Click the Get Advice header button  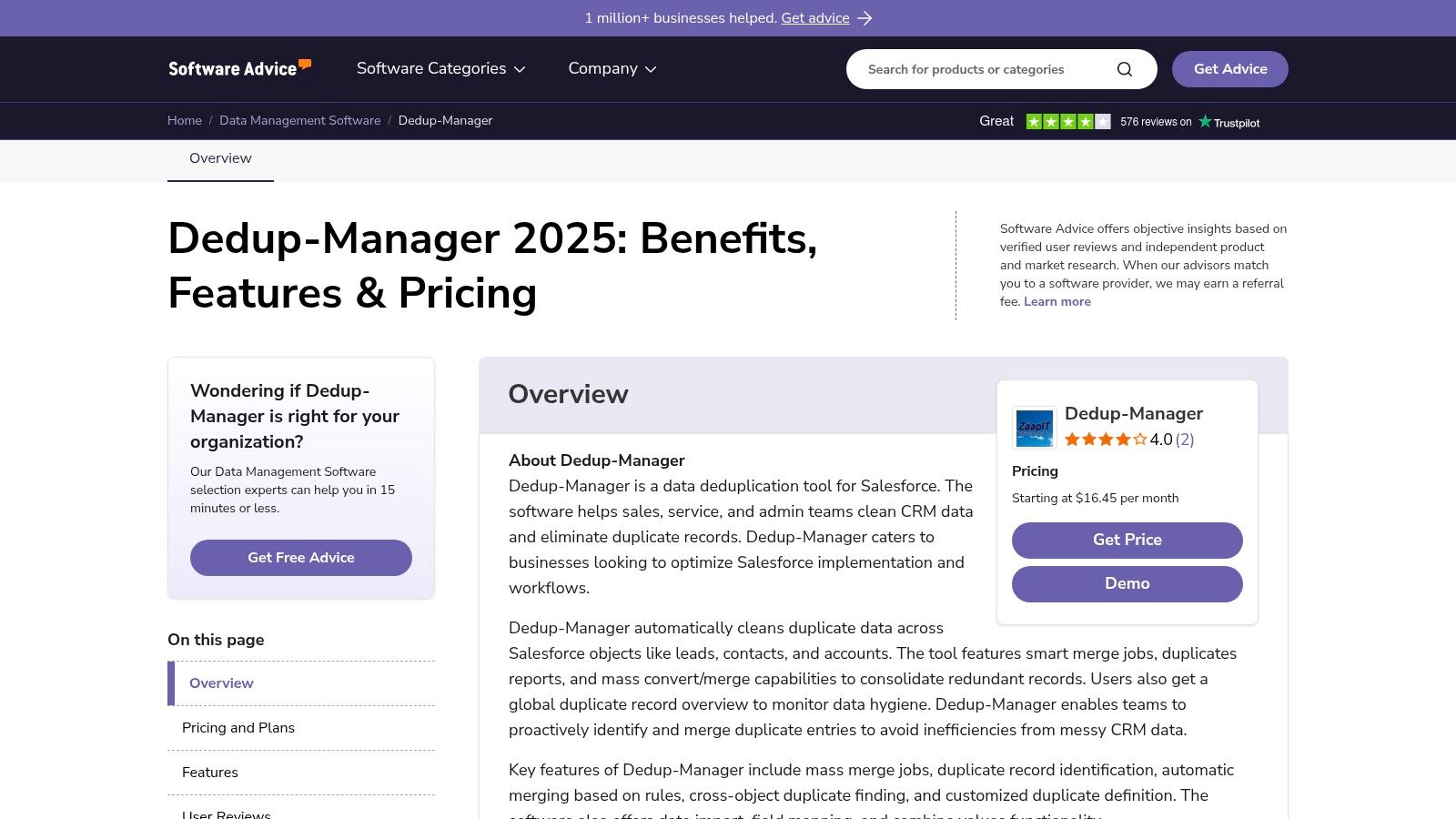pyautogui.click(x=1230, y=69)
